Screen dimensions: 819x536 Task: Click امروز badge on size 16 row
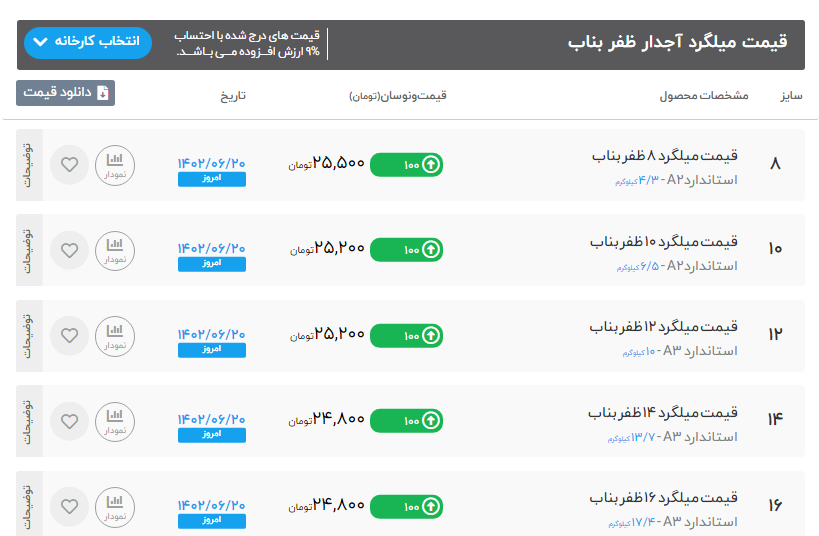point(212,521)
